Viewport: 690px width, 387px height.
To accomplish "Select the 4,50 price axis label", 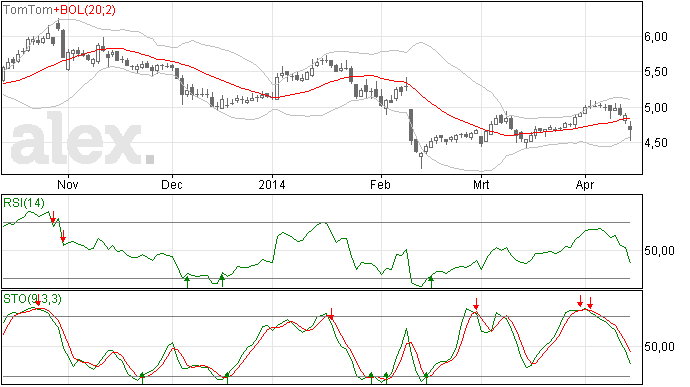I will click(x=656, y=143).
